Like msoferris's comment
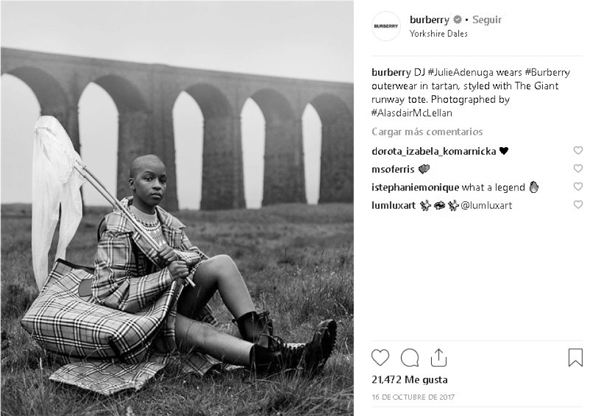Screen dimensions: 600x416 (578, 168)
